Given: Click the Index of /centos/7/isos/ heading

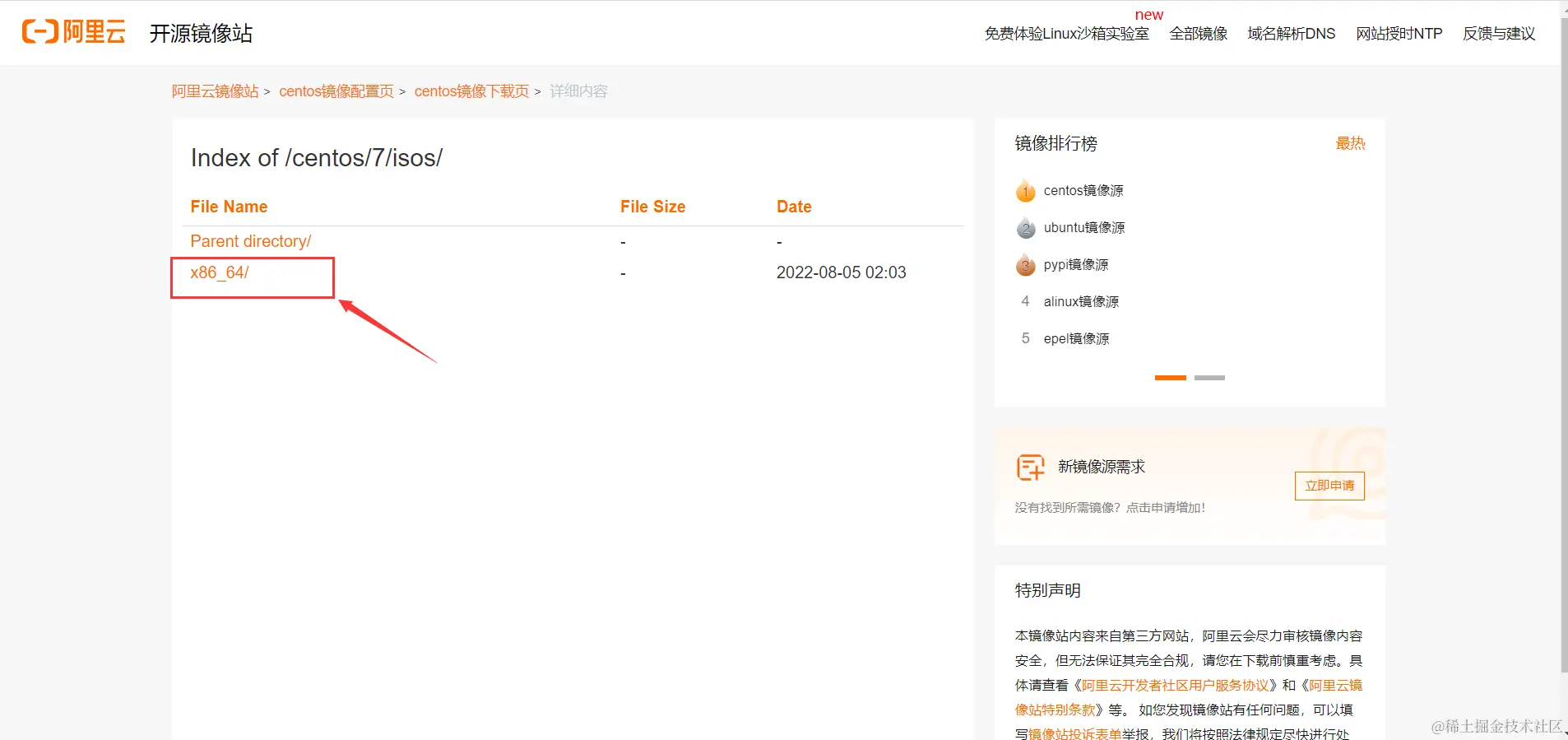Looking at the screenshot, I should pyautogui.click(x=317, y=158).
